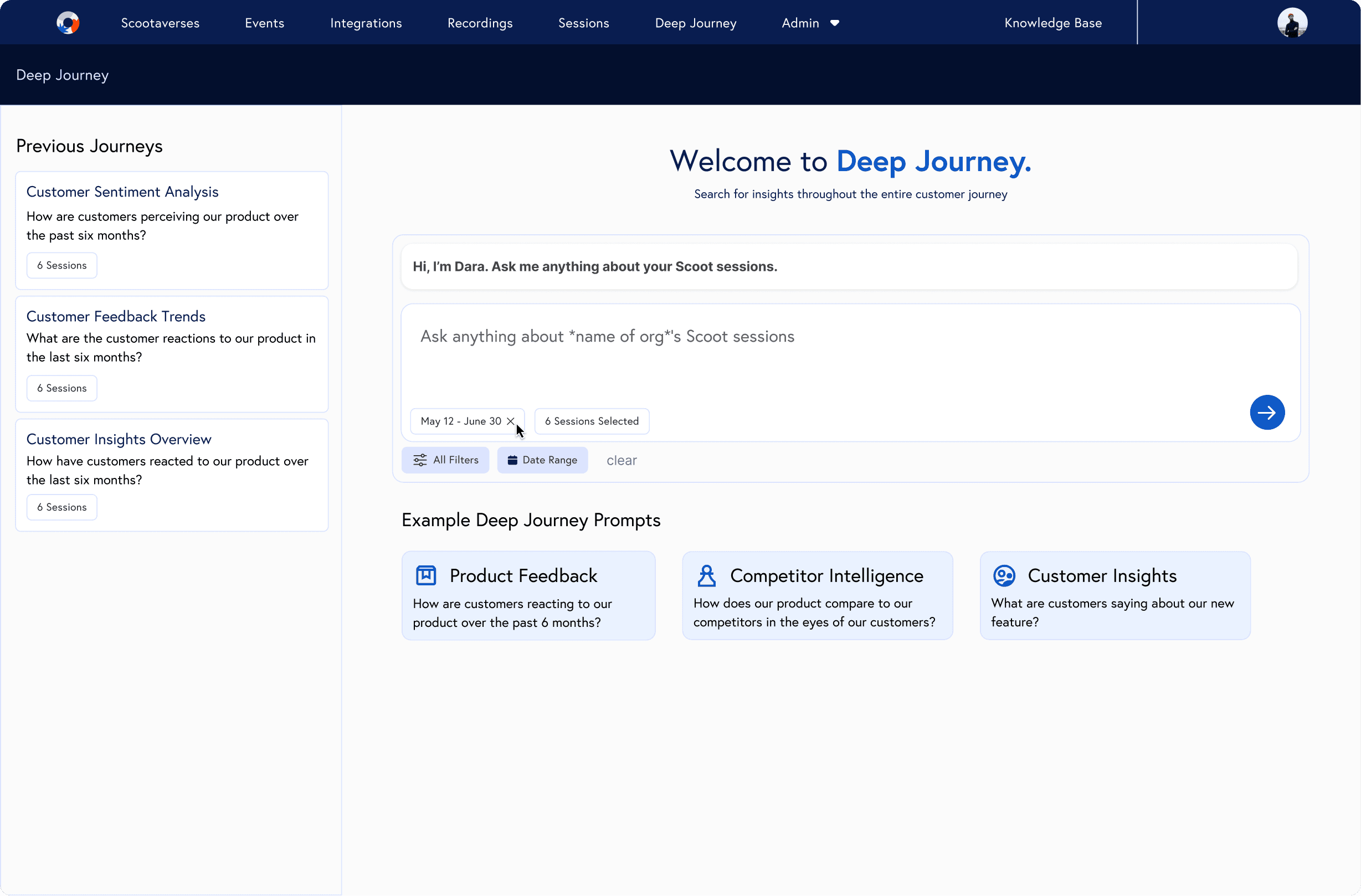Click the clear link

[622, 460]
